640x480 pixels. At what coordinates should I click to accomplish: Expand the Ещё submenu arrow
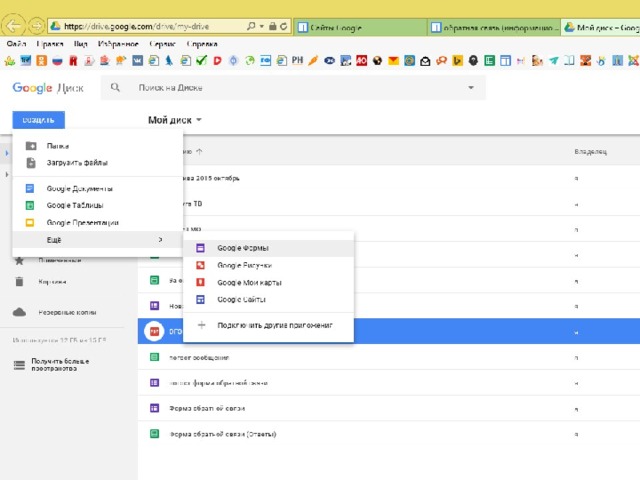[x=160, y=240]
